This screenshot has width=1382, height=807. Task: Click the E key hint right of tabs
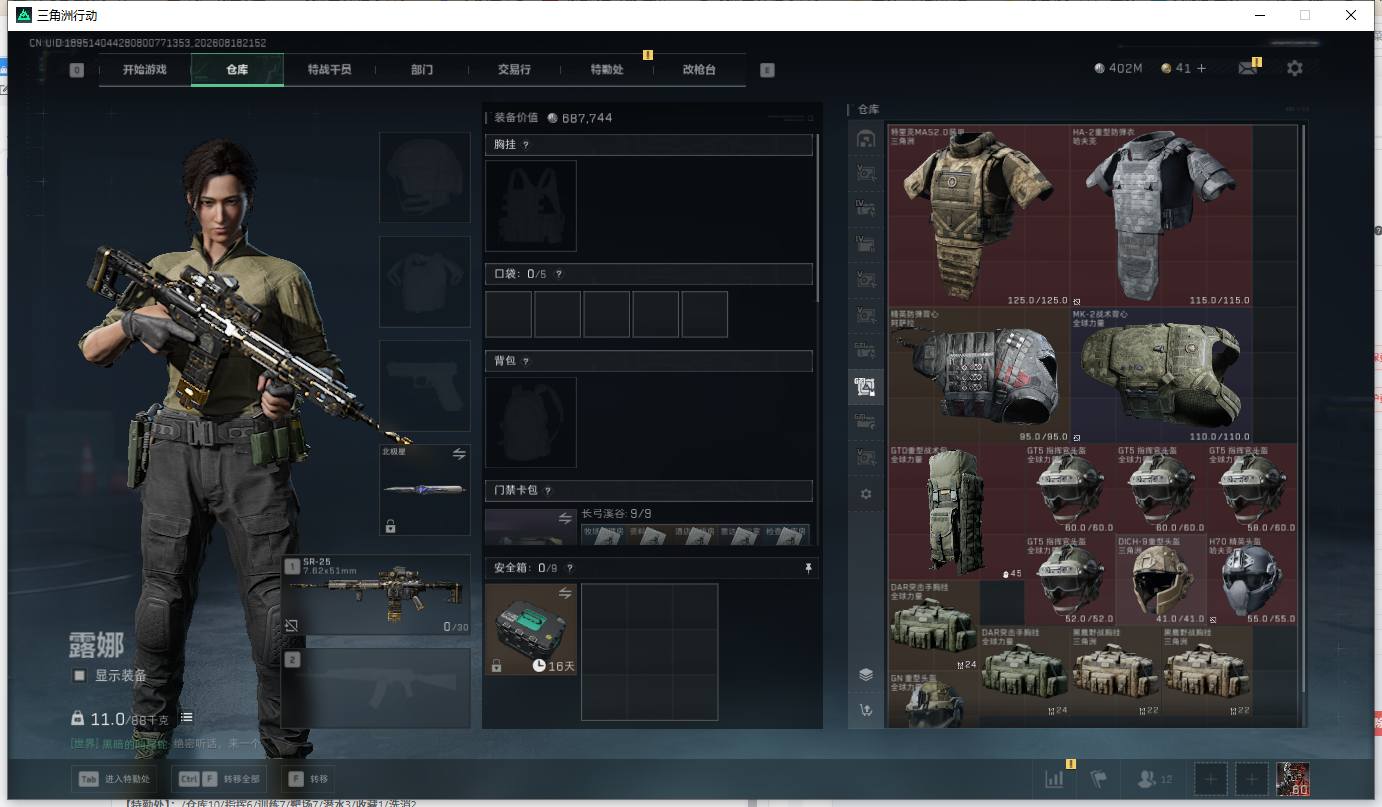point(767,70)
